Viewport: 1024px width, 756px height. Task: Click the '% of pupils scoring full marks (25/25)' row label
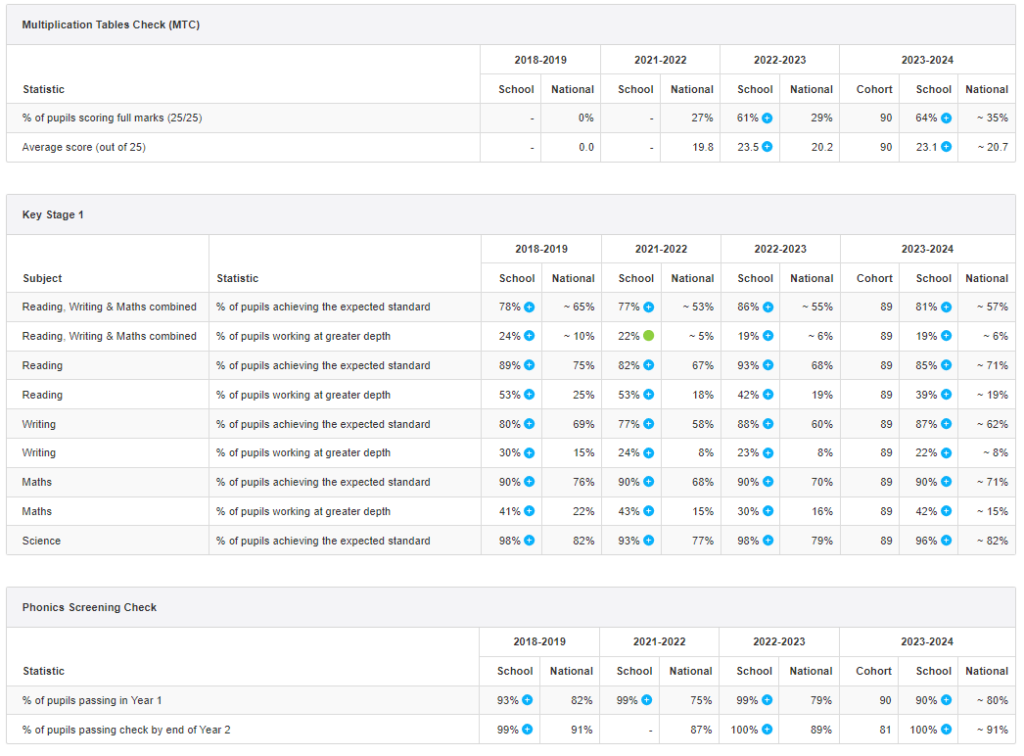112,118
